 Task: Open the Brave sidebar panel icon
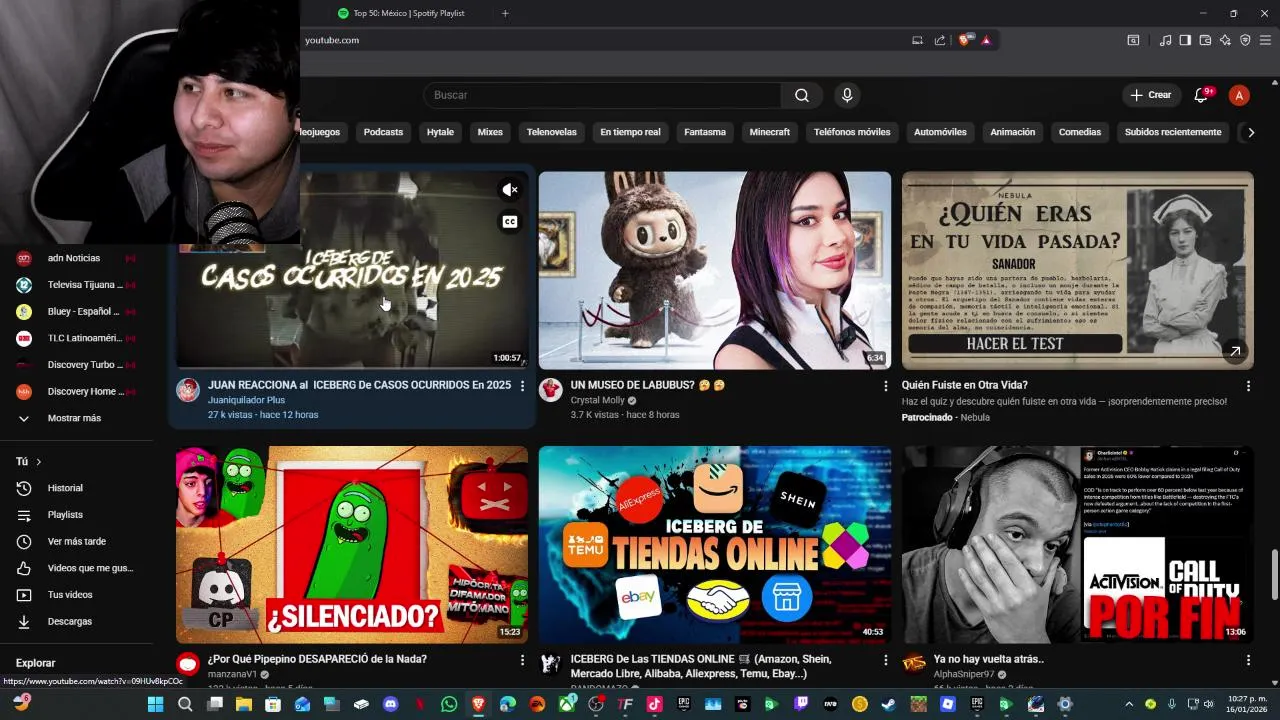[1185, 40]
